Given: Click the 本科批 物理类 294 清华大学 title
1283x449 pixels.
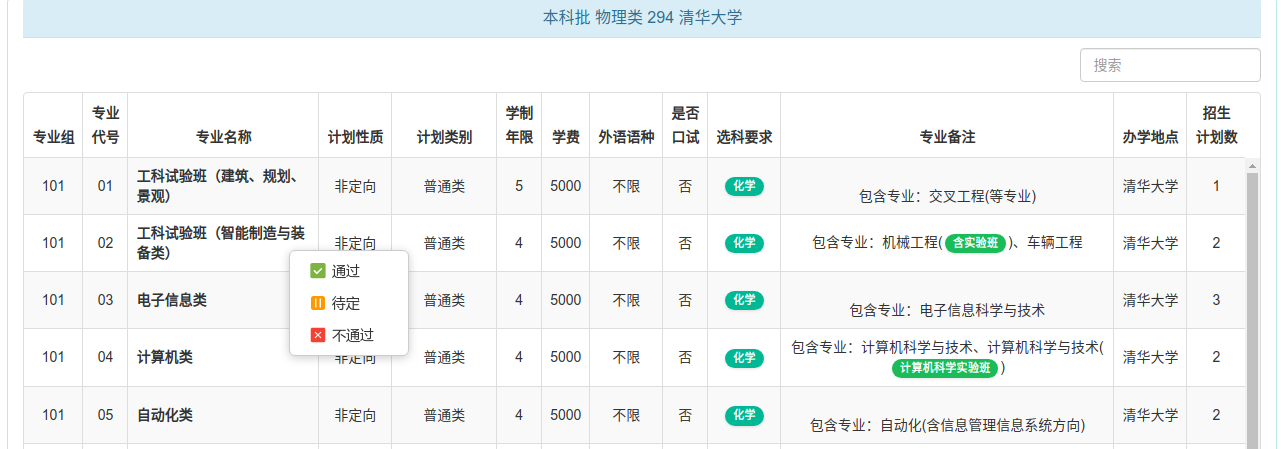Looking at the screenshot, I should (x=642, y=17).
